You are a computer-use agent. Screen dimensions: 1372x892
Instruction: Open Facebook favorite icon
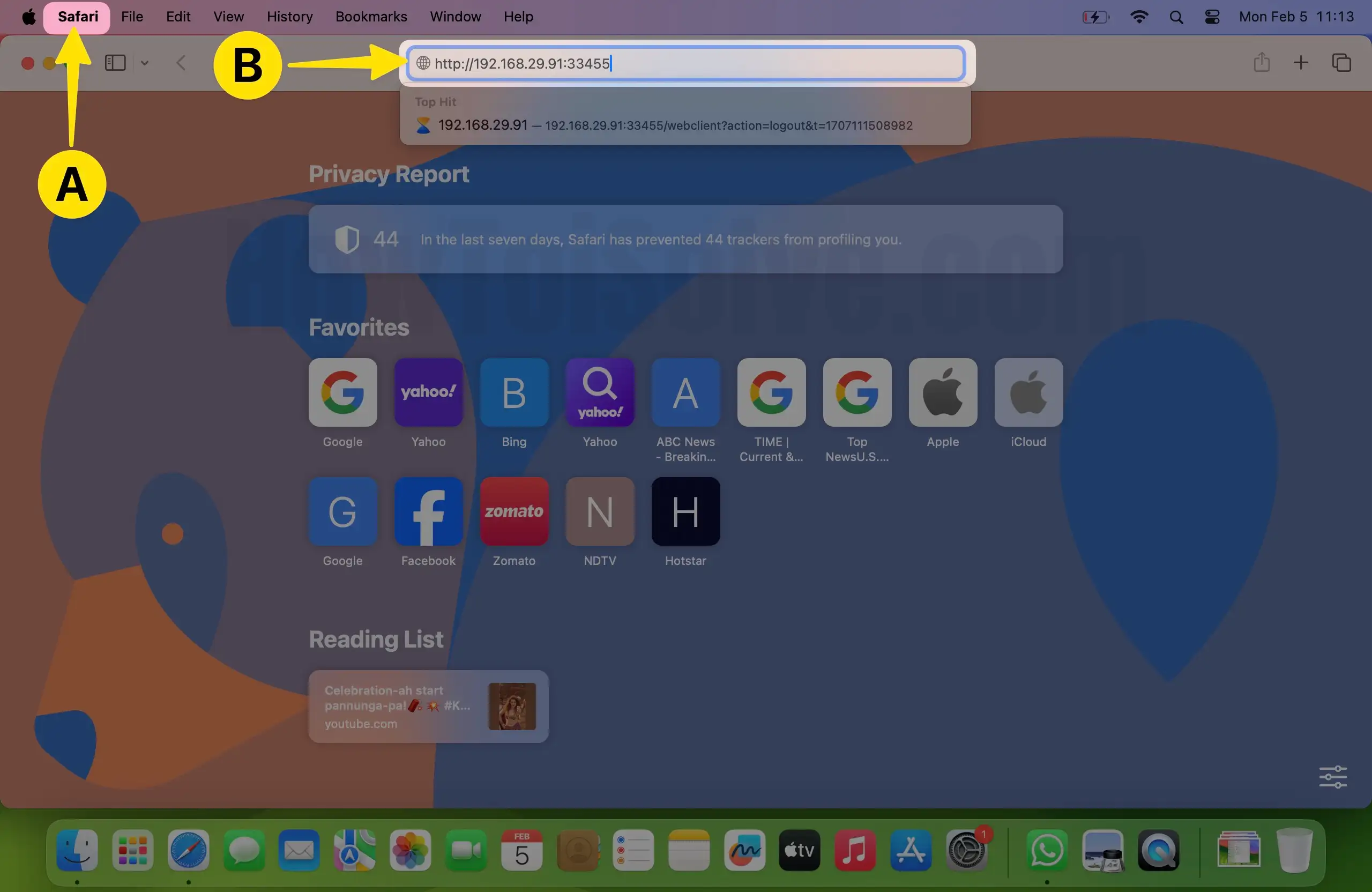[428, 511]
